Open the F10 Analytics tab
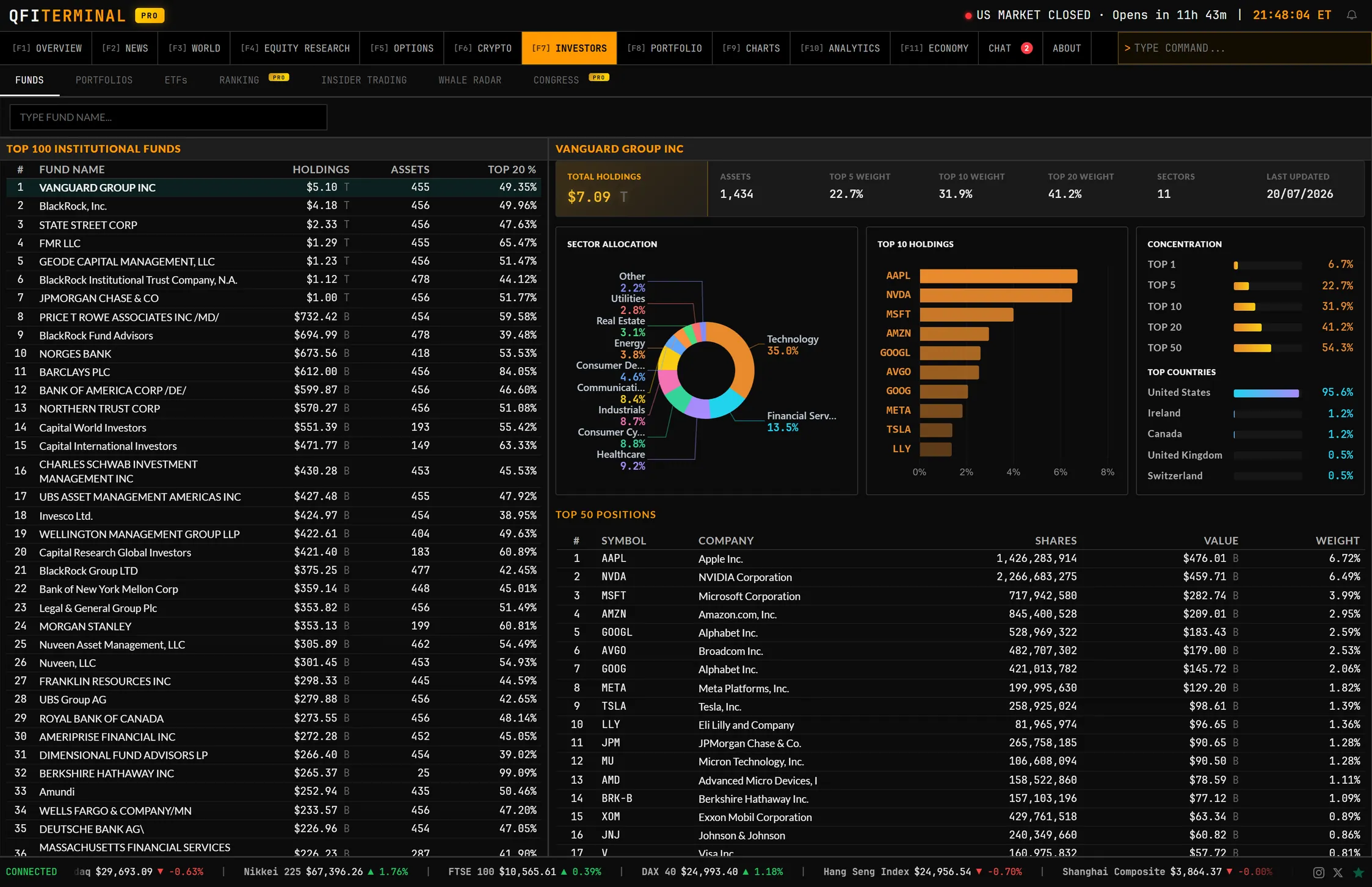Screen dimensions: 1372x887 840,48
